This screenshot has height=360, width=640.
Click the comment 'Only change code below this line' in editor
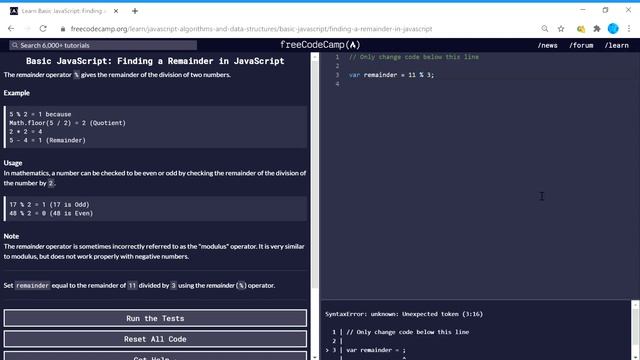[x=414, y=57]
